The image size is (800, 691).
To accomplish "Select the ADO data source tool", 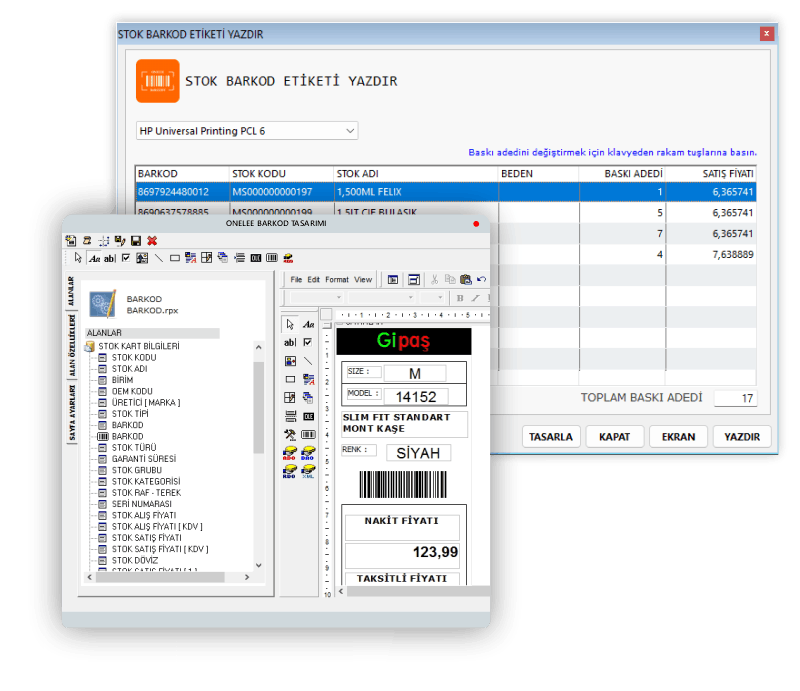I will click(290, 453).
